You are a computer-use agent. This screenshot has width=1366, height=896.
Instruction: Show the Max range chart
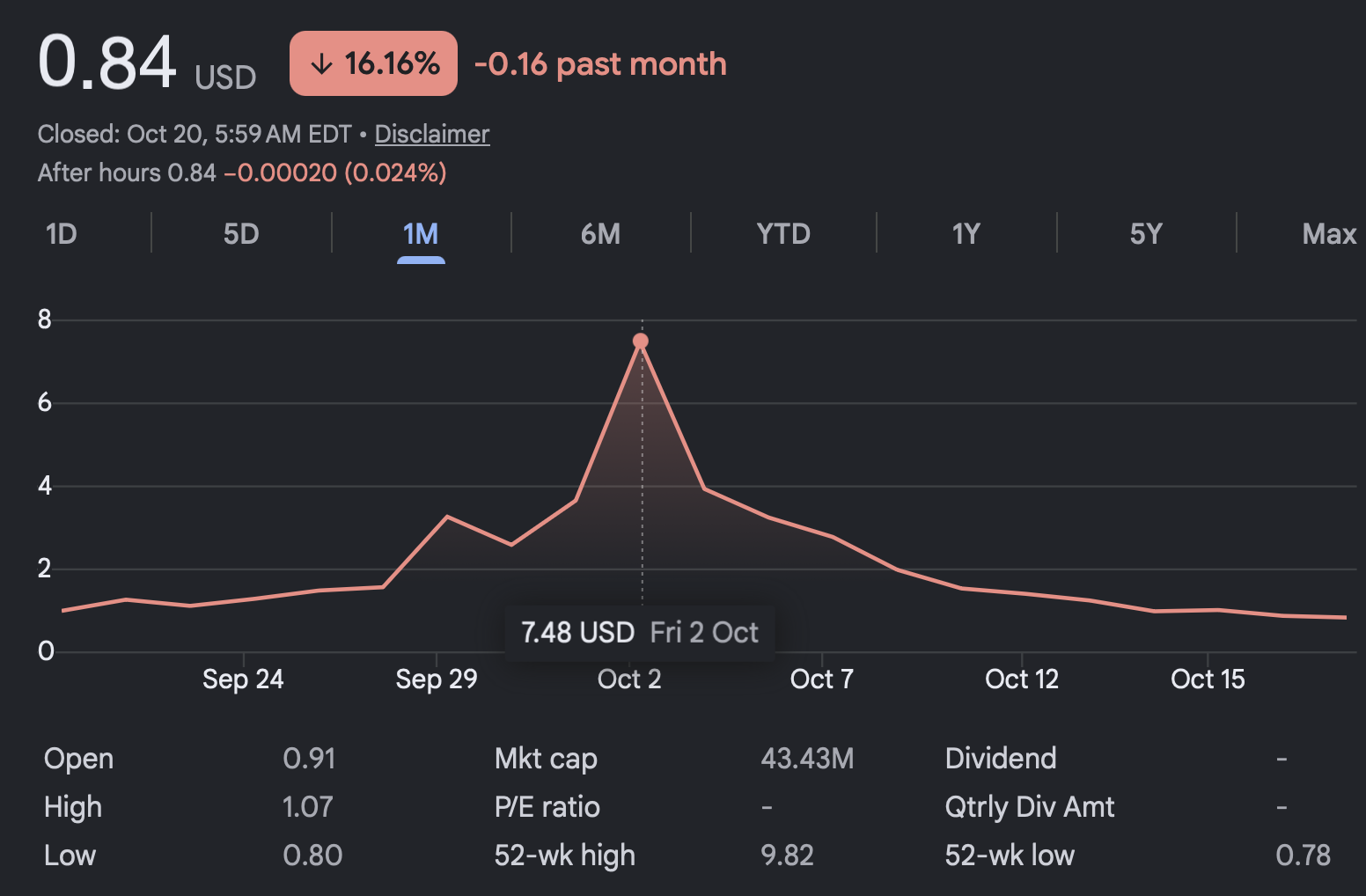point(1329,234)
